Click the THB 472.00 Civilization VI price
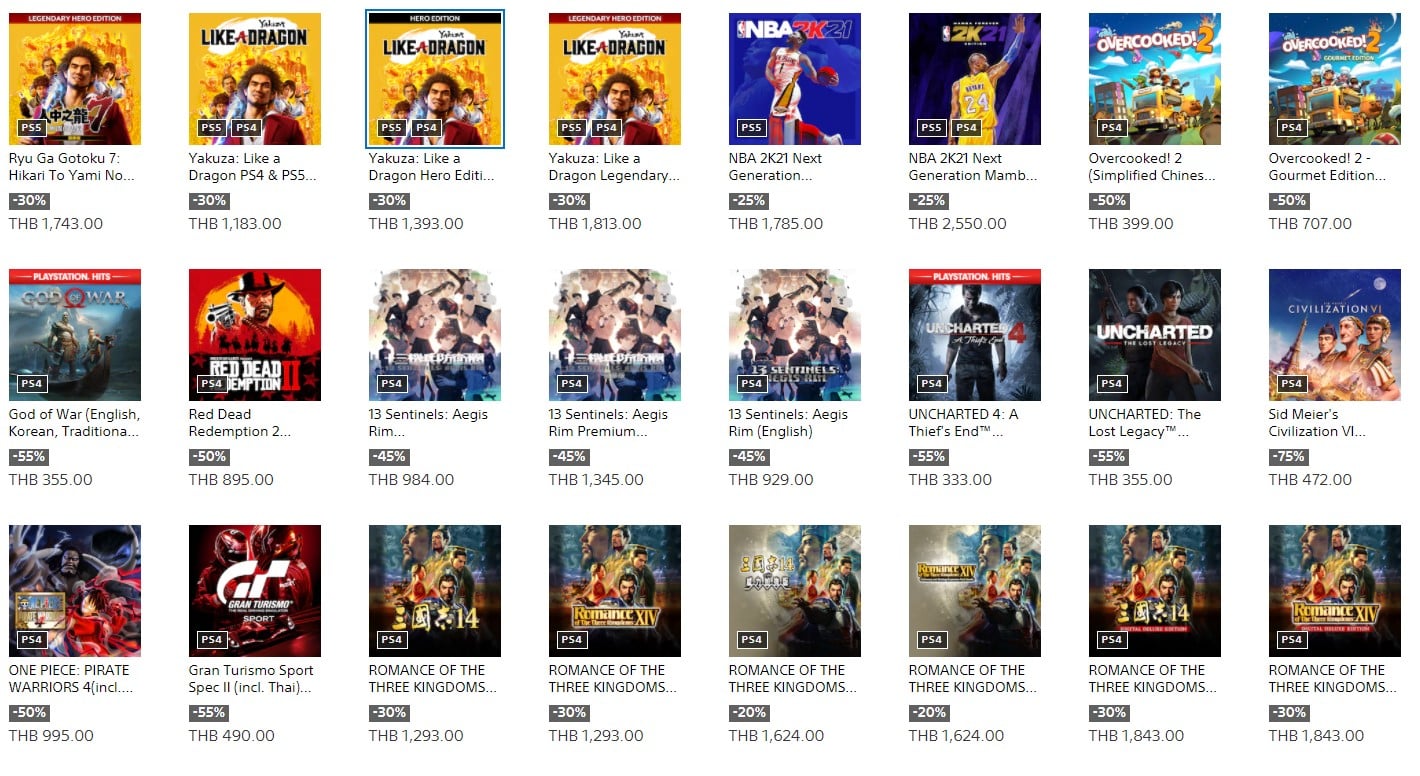The height and width of the screenshot is (776, 1420). click(1310, 480)
